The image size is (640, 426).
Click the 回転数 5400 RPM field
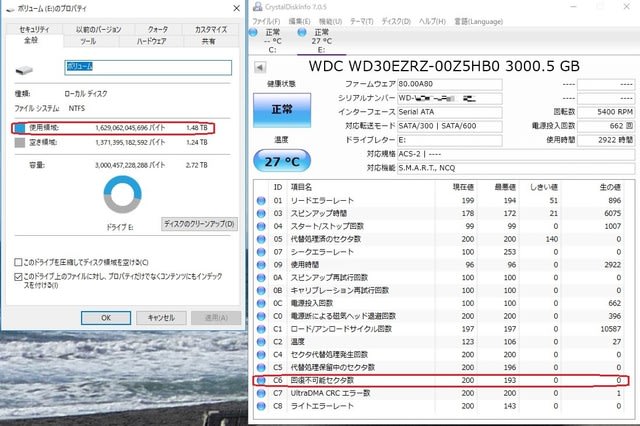(606, 112)
